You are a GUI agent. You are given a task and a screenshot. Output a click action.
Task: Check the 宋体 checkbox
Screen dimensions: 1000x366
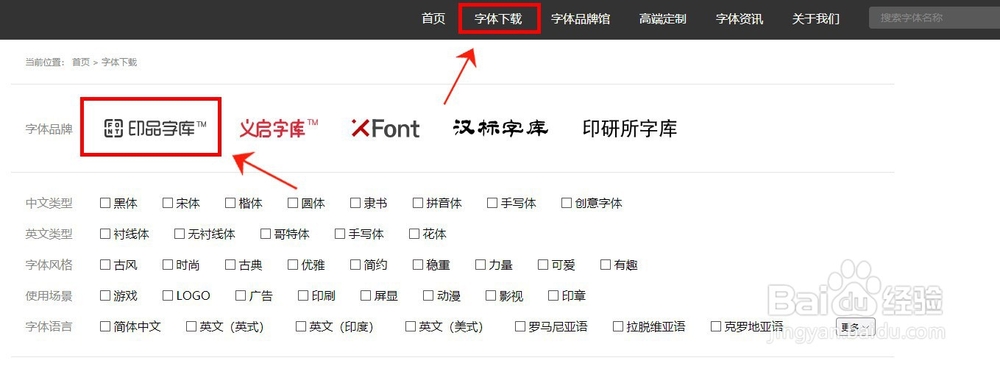[x=167, y=203]
